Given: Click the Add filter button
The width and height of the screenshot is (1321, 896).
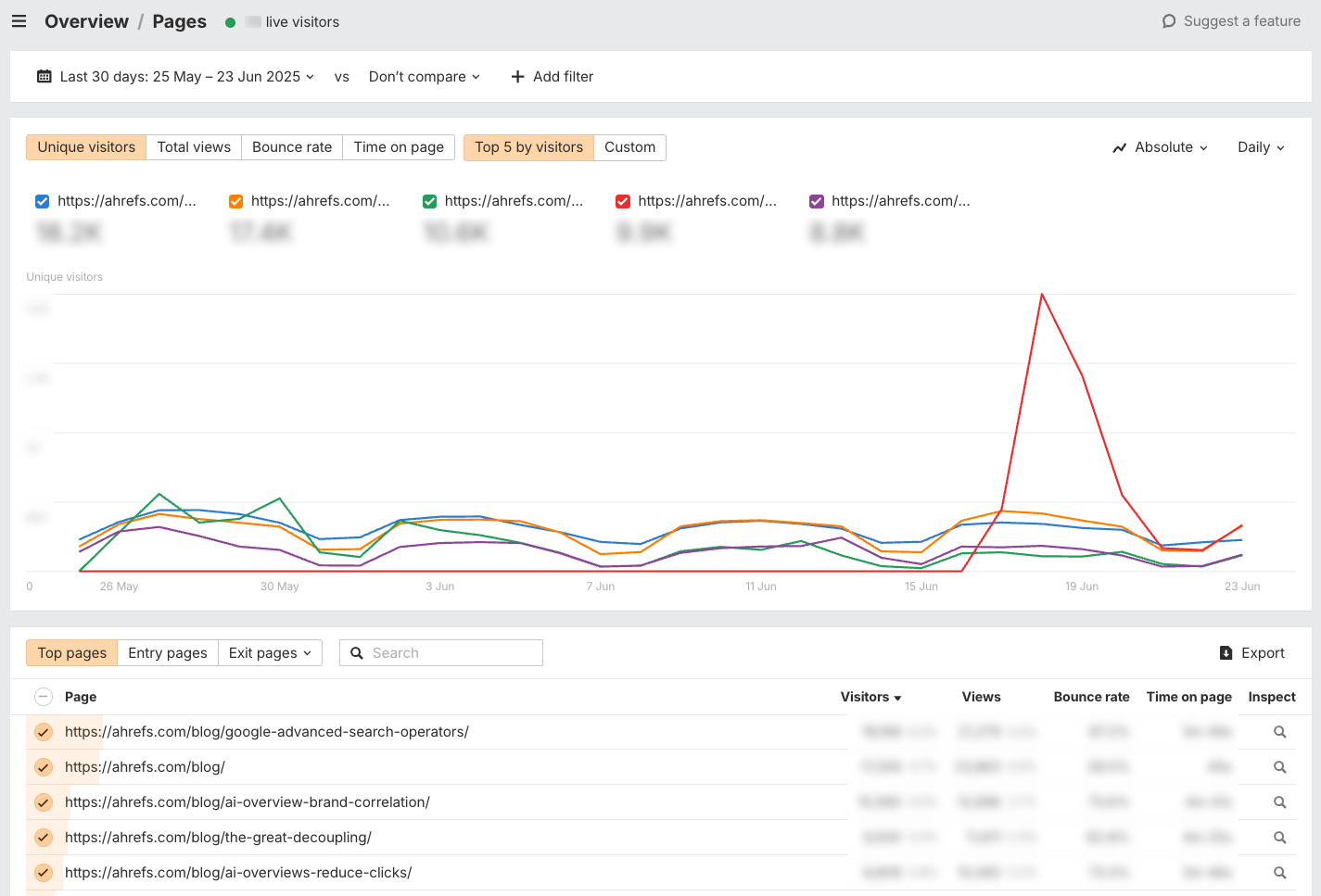Looking at the screenshot, I should click(x=552, y=76).
